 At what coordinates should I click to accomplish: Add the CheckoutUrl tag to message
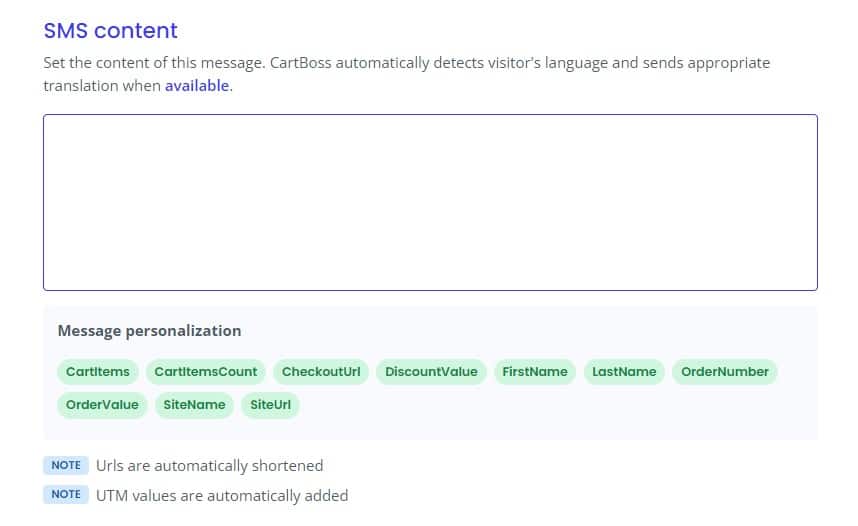(x=321, y=372)
